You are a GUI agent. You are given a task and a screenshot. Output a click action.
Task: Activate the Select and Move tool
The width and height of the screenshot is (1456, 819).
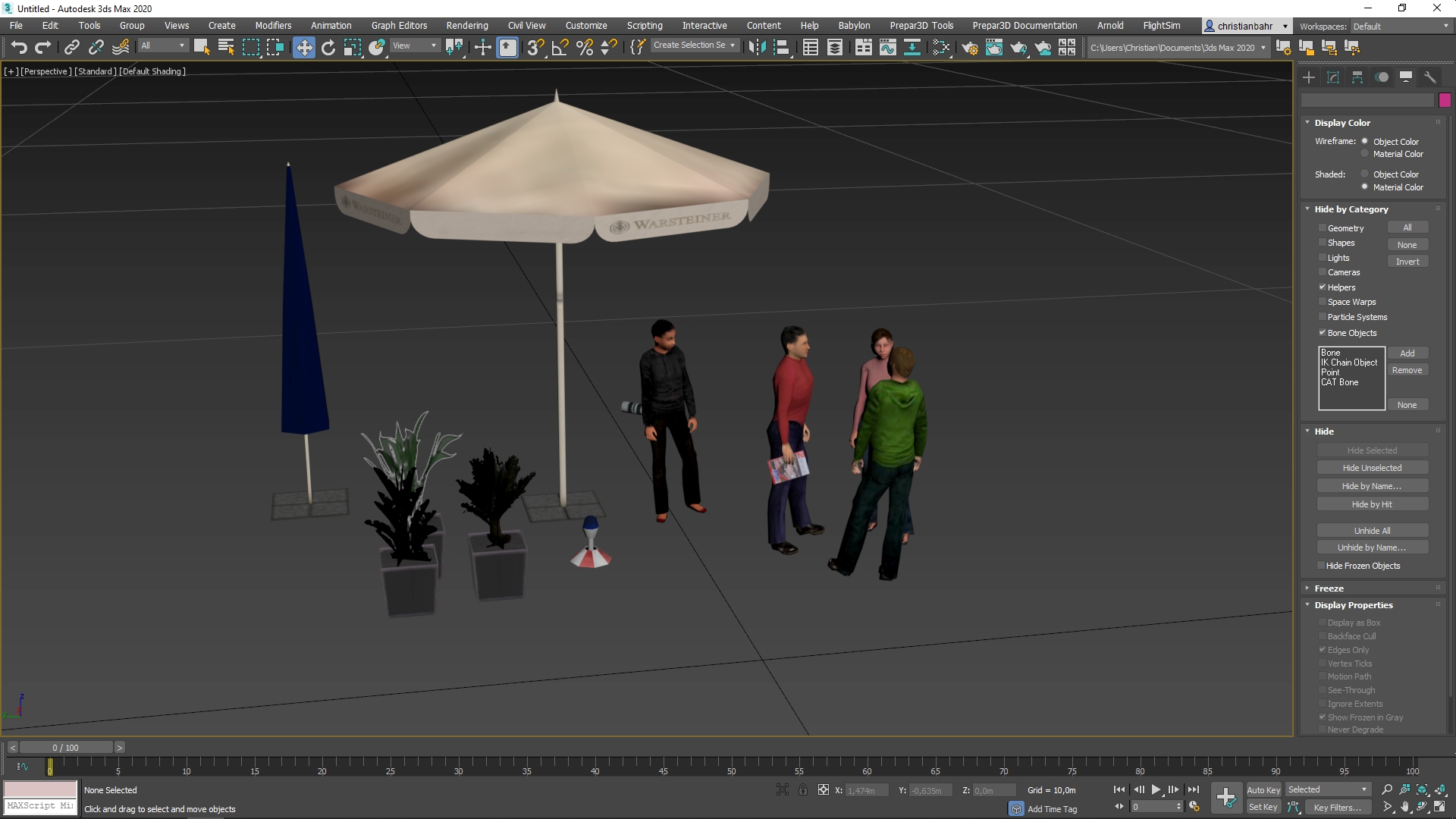303,48
